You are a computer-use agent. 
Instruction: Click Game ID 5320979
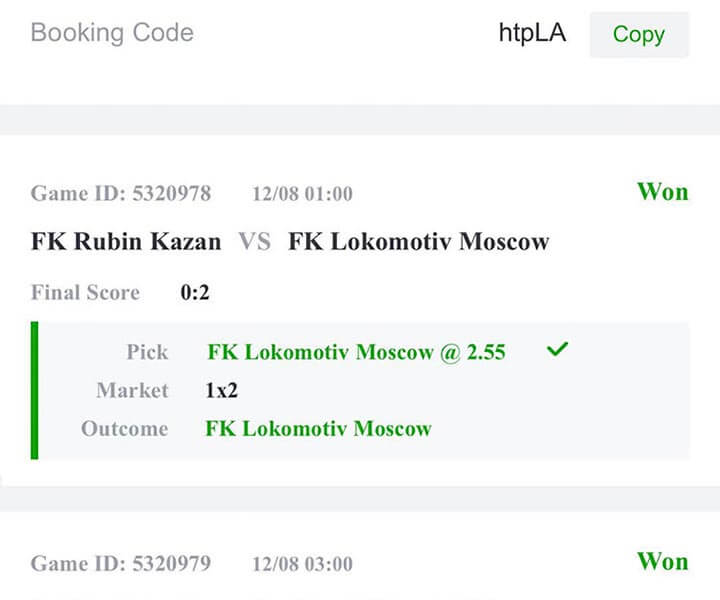click(121, 564)
